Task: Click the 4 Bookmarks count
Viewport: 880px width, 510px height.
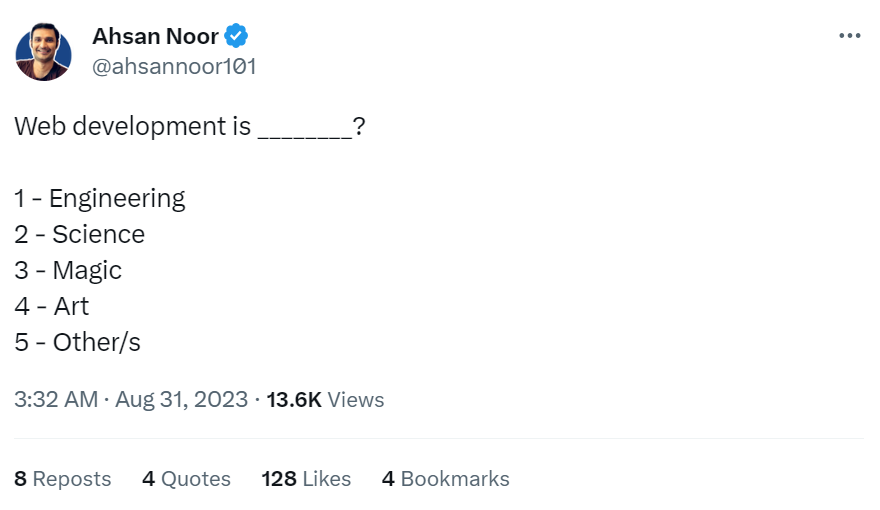Action: pyautogui.click(x=446, y=479)
